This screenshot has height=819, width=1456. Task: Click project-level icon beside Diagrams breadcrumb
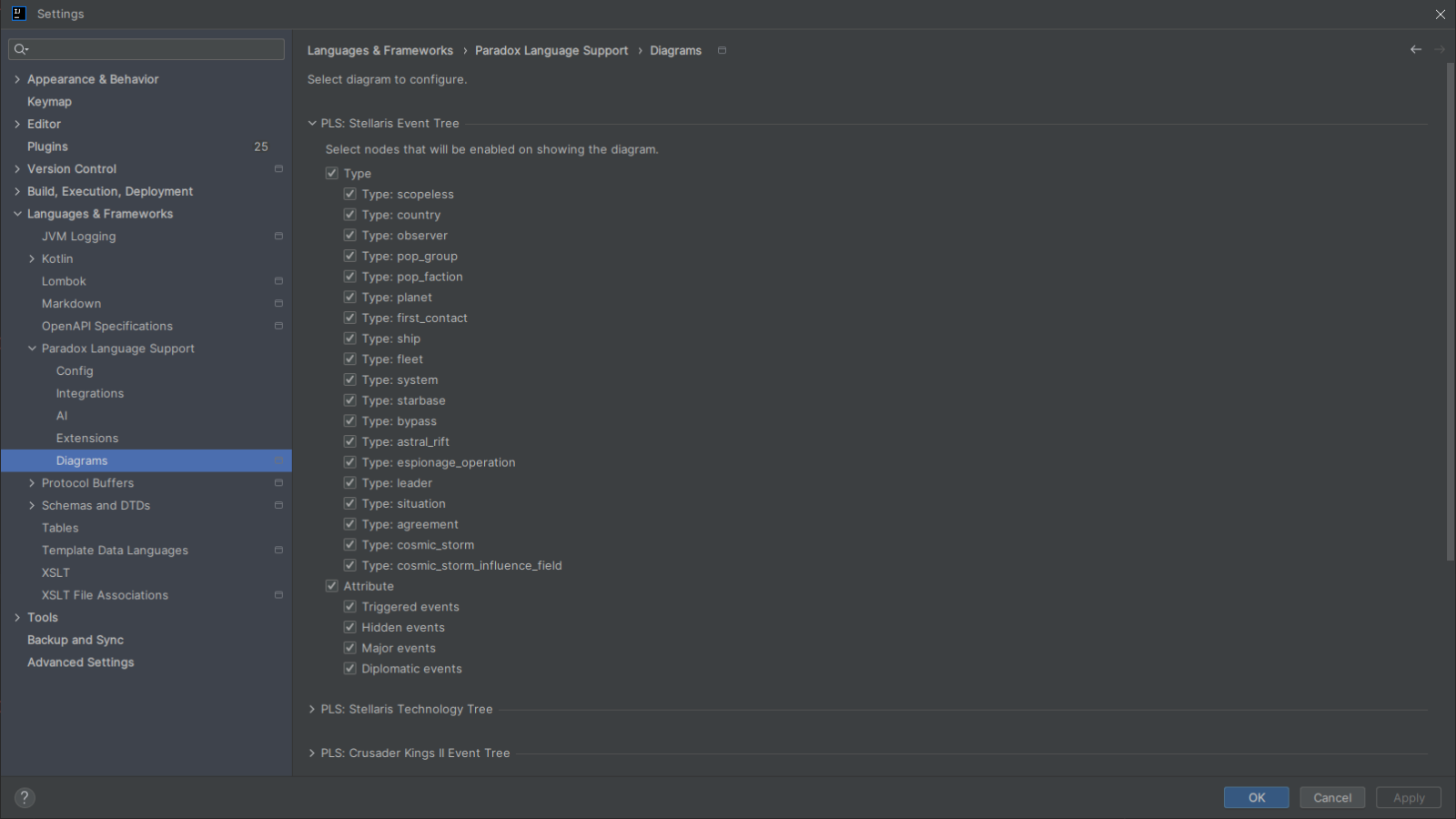[722, 51]
